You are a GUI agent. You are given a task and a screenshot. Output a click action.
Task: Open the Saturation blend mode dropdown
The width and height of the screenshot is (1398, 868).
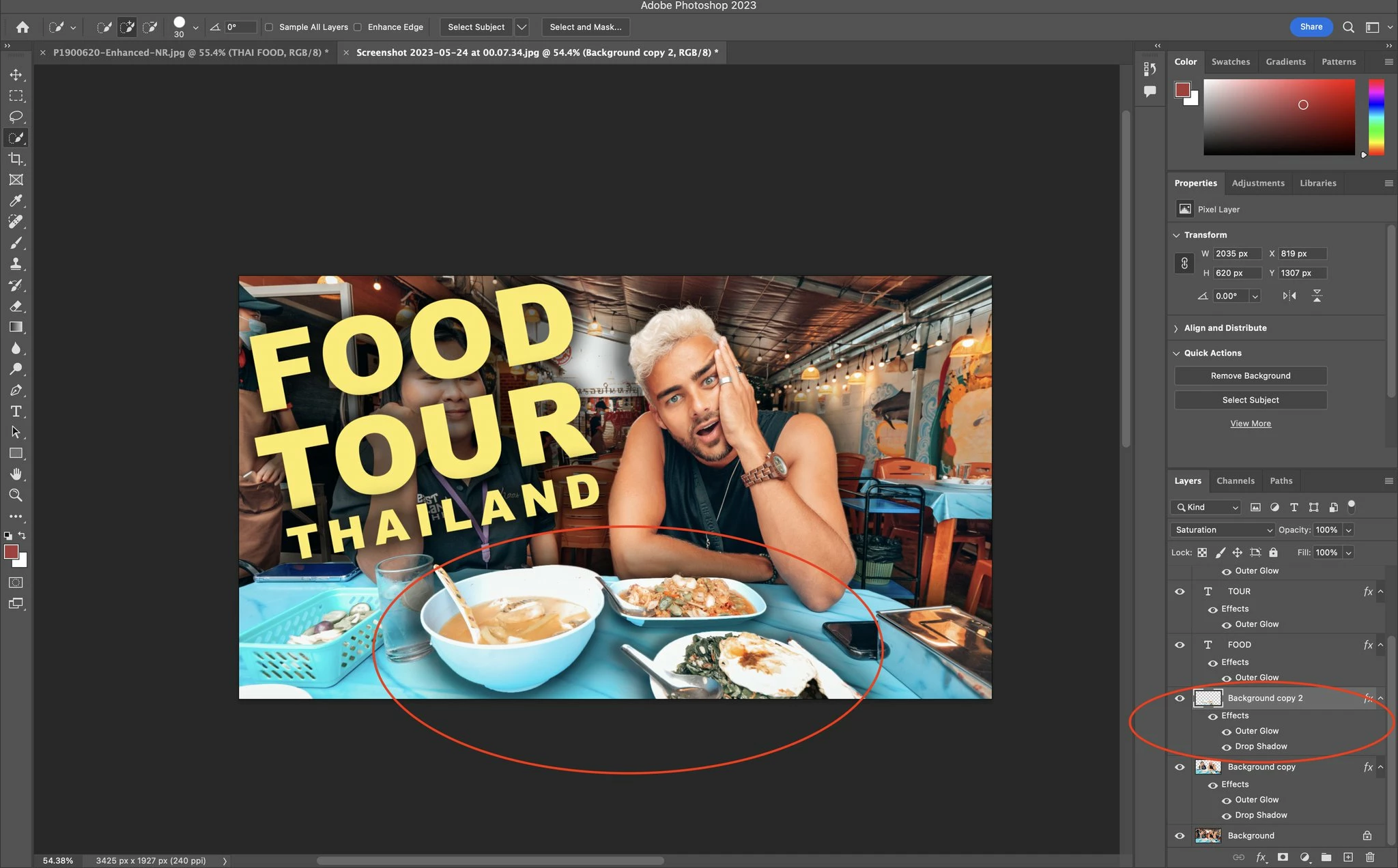click(x=1222, y=530)
